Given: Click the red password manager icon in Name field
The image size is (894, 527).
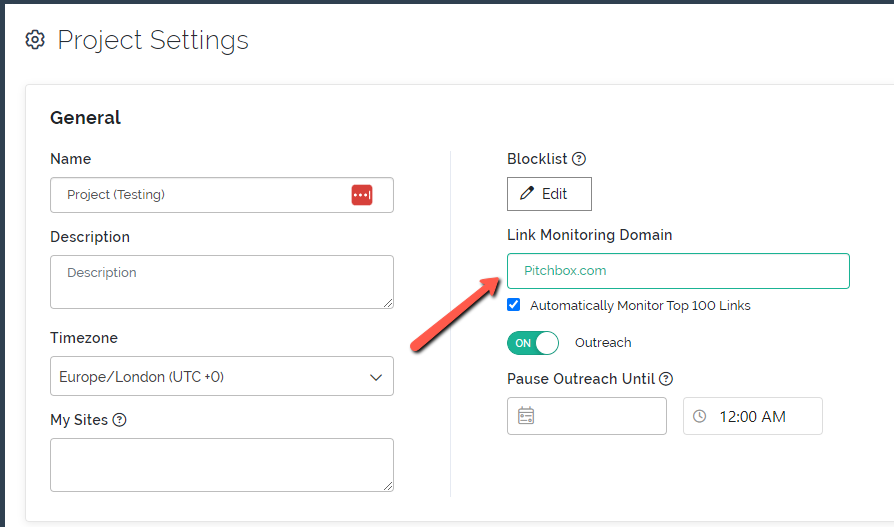Looking at the screenshot, I should coord(362,194).
